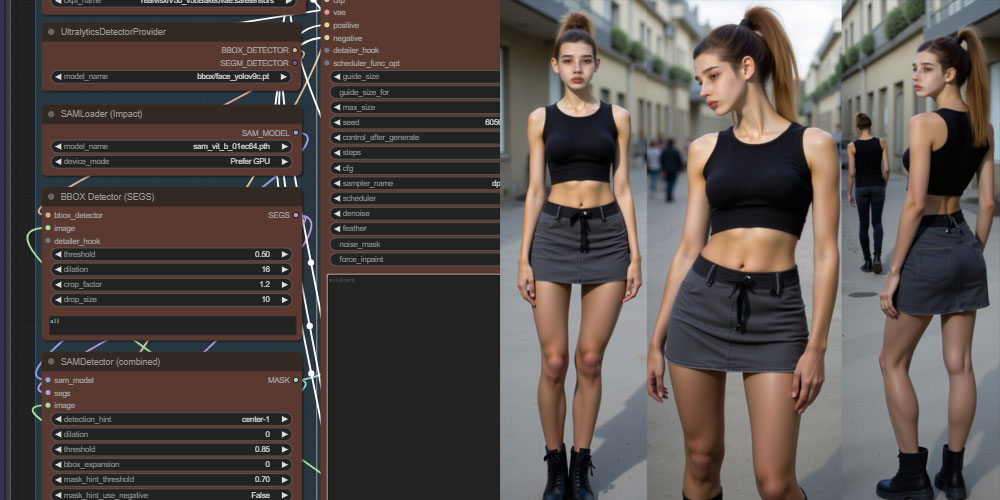Click the feather value field

pos(415,228)
